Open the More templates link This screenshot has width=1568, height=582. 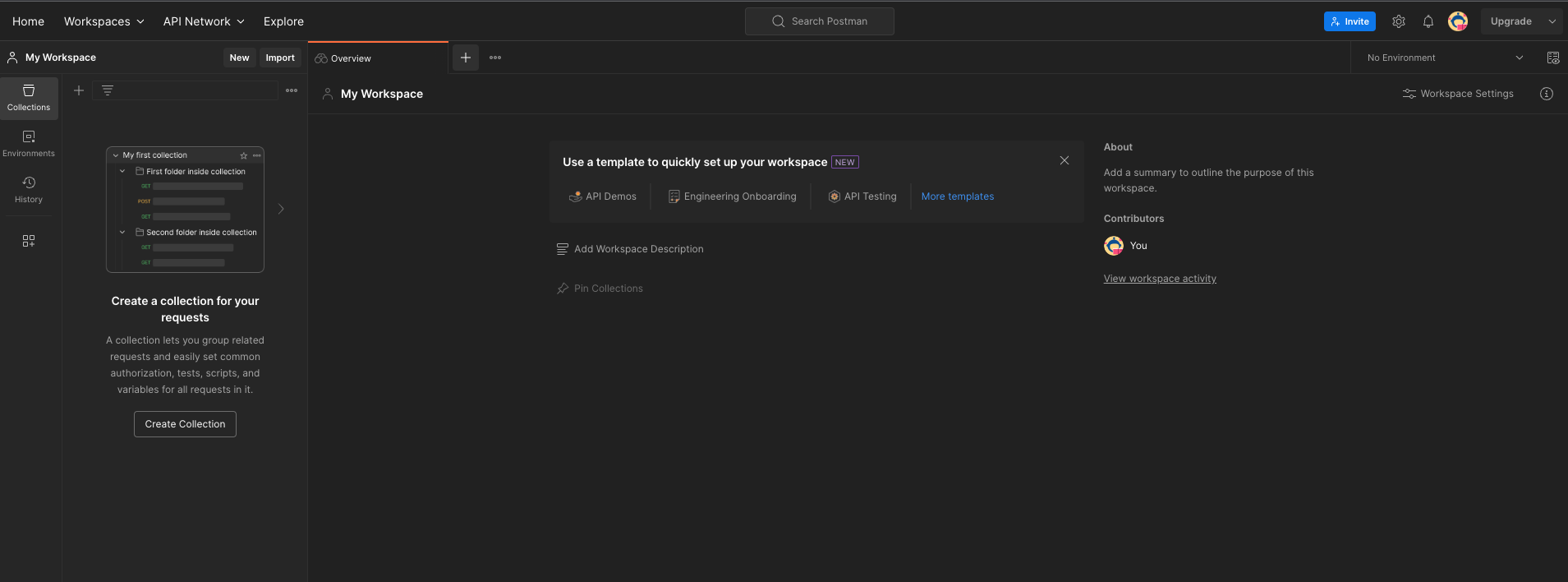click(x=958, y=196)
